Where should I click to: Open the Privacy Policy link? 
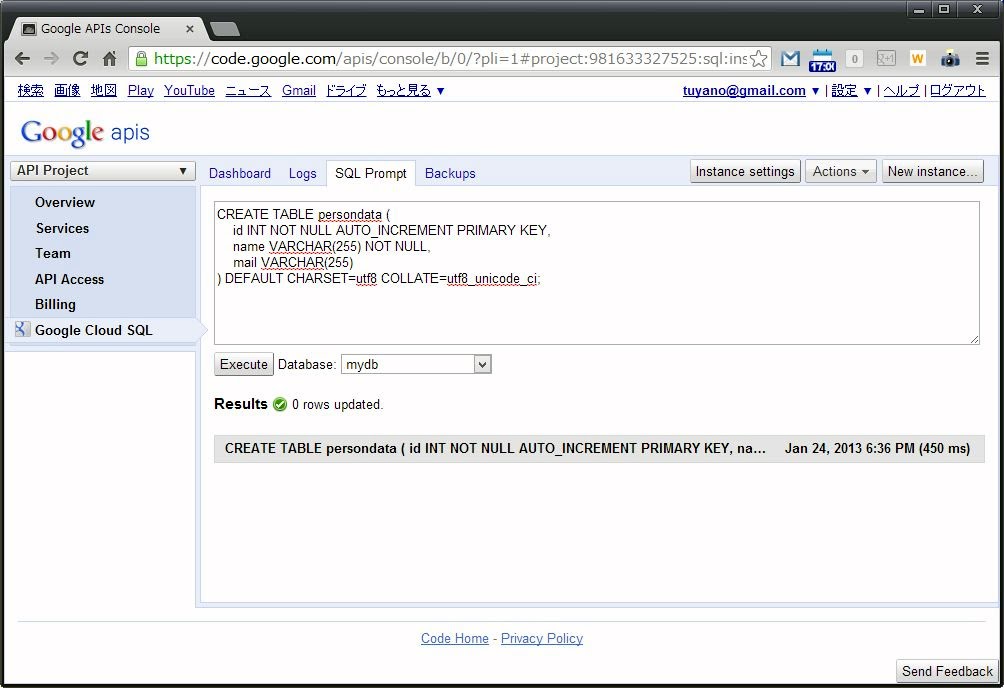[541, 639]
